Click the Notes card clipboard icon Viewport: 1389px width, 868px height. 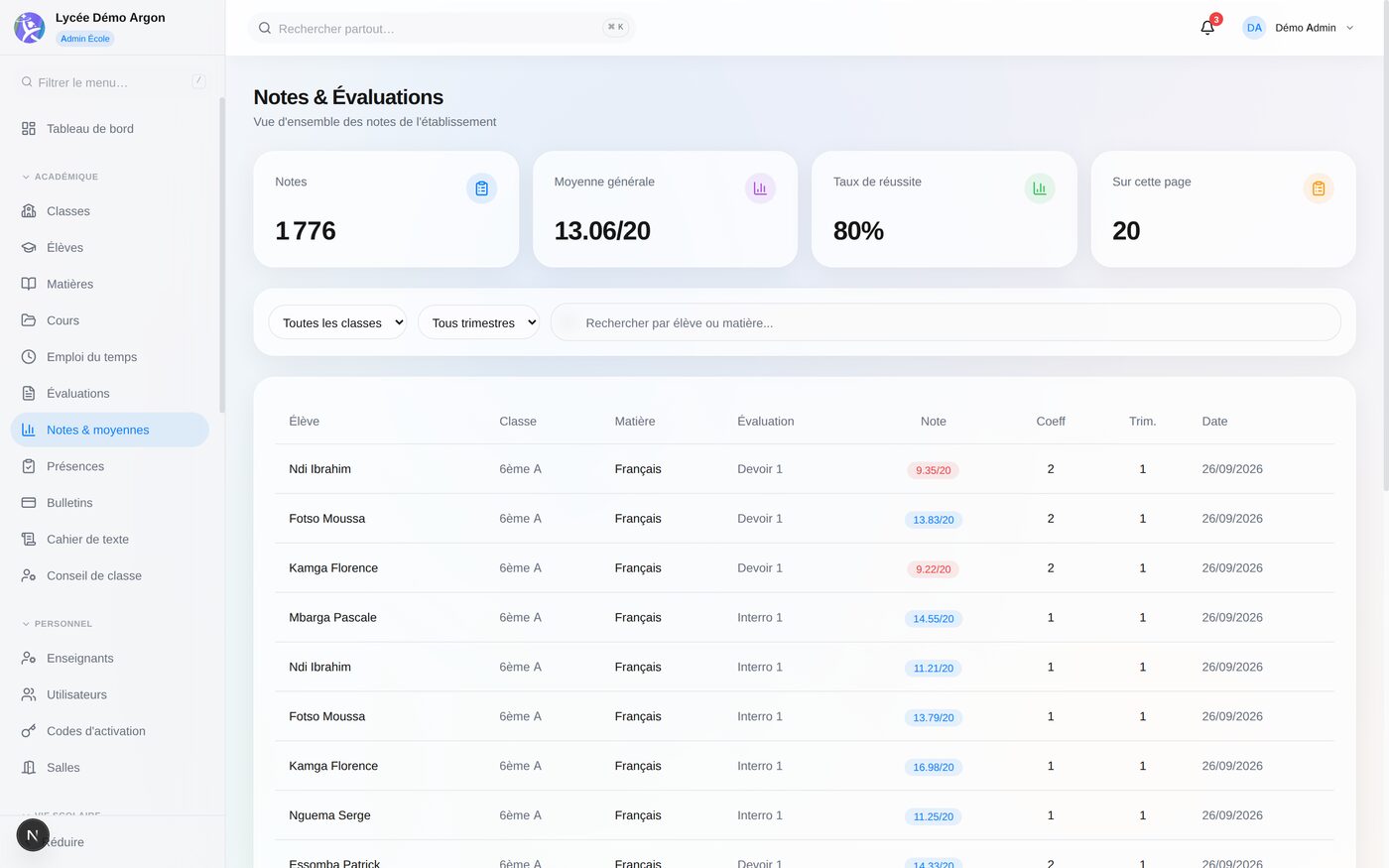[481, 188]
